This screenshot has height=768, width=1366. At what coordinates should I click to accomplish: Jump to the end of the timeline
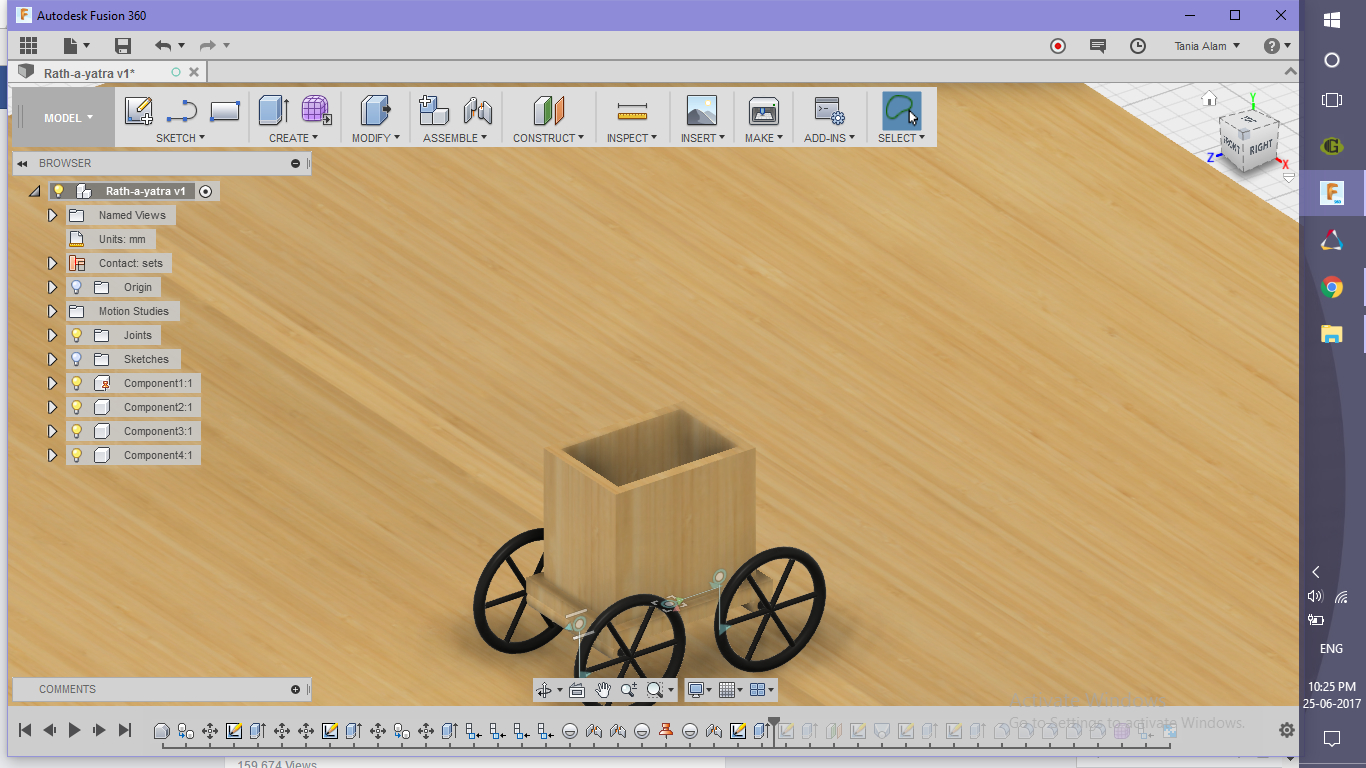coord(125,731)
